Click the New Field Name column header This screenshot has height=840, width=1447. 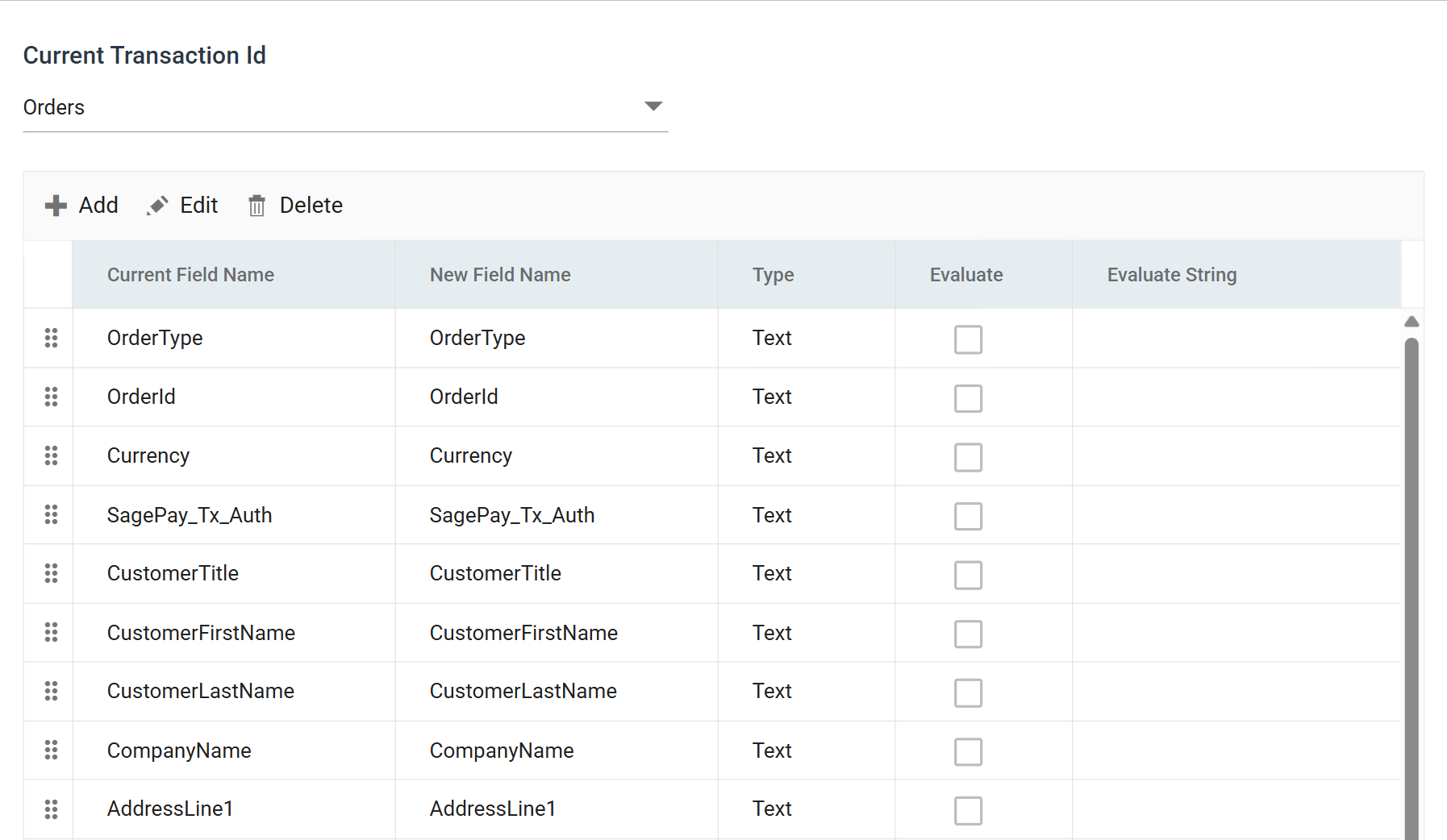tap(557, 275)
